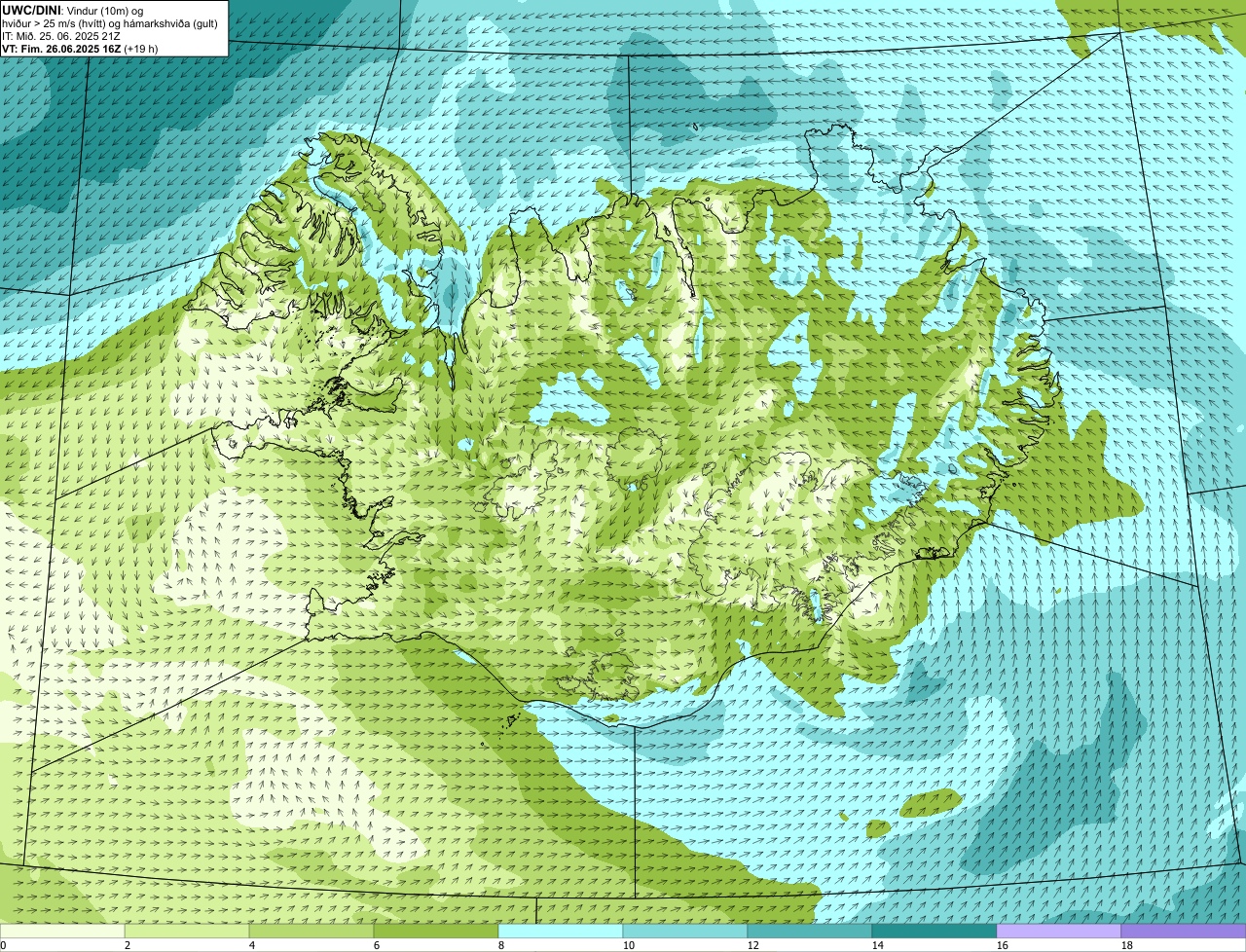The height and width of the screenshot is (952, 1246).
Task: Click the 14–16 m/s dark teal legend swatch
Action: 934,931
